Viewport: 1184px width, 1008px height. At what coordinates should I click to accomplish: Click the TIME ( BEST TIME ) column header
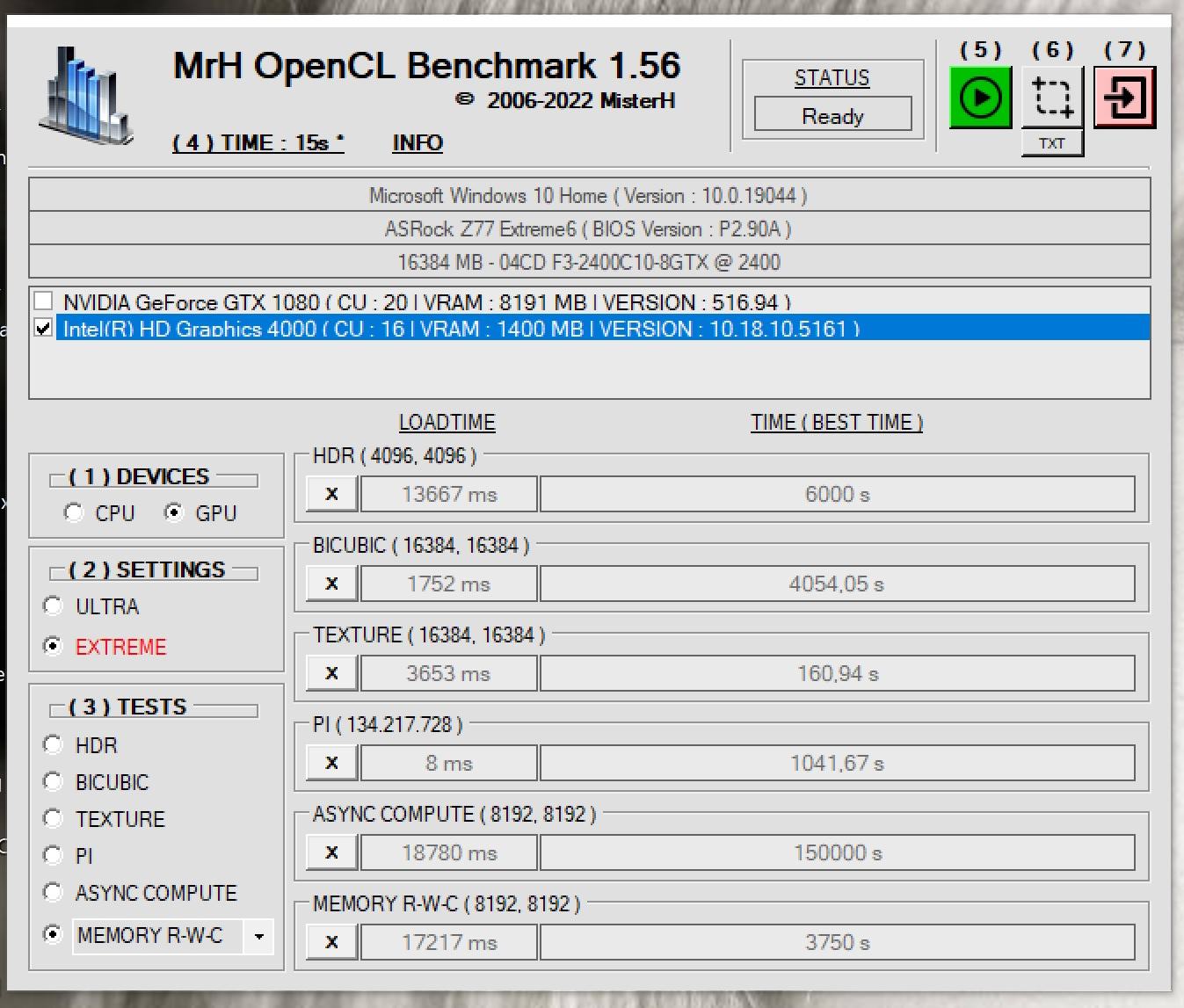pyautogui.click(x=837, y=422)
